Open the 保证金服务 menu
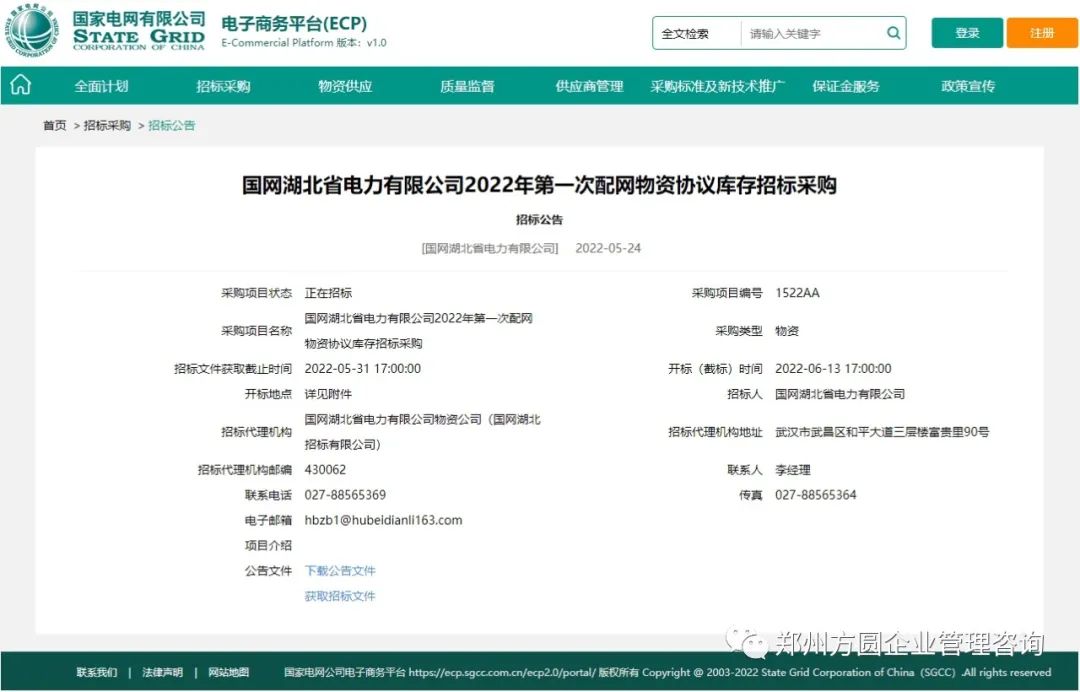1080x692 pixels. 846,86
